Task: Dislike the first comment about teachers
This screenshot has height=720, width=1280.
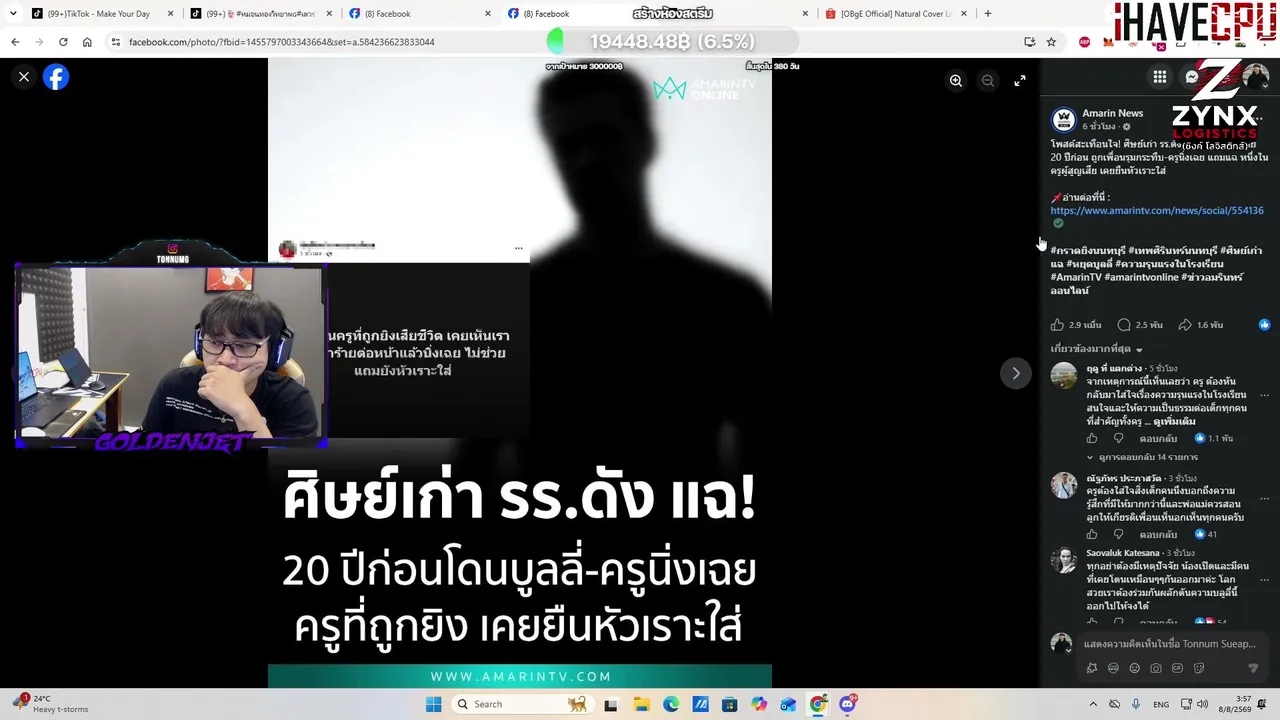Action: [x=1118, y=438]
